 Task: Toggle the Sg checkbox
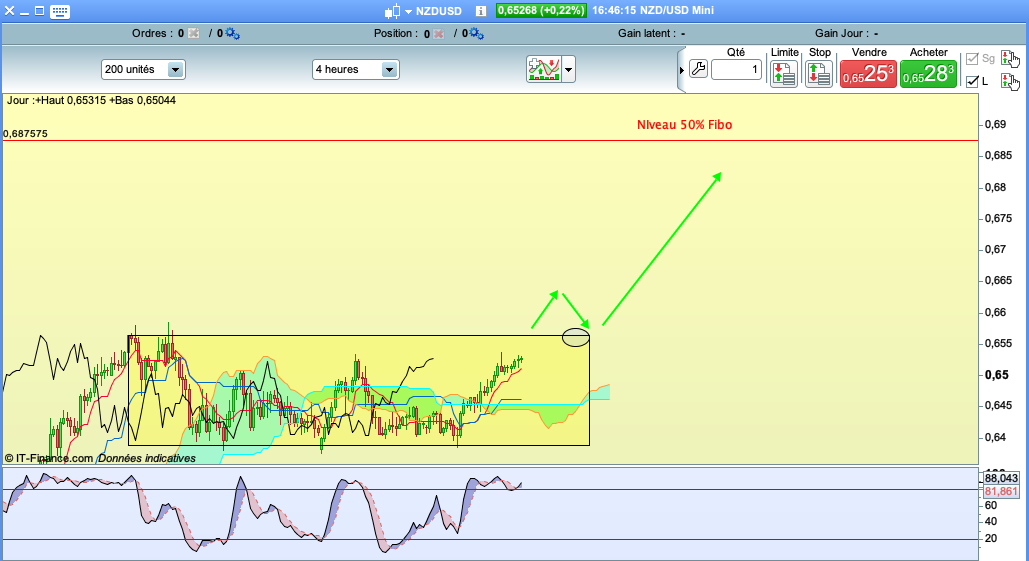click(970, 59)
